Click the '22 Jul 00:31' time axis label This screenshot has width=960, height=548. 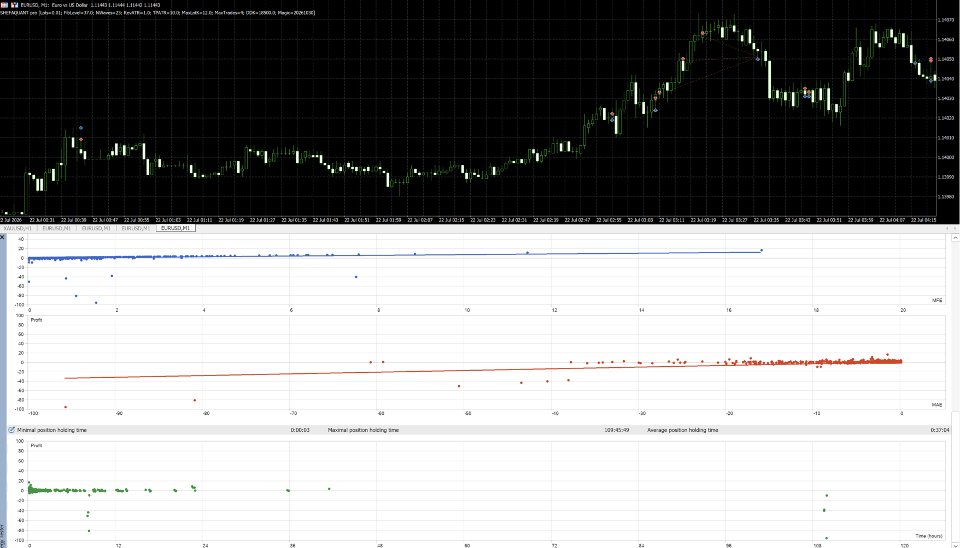[x=43, y=219]
